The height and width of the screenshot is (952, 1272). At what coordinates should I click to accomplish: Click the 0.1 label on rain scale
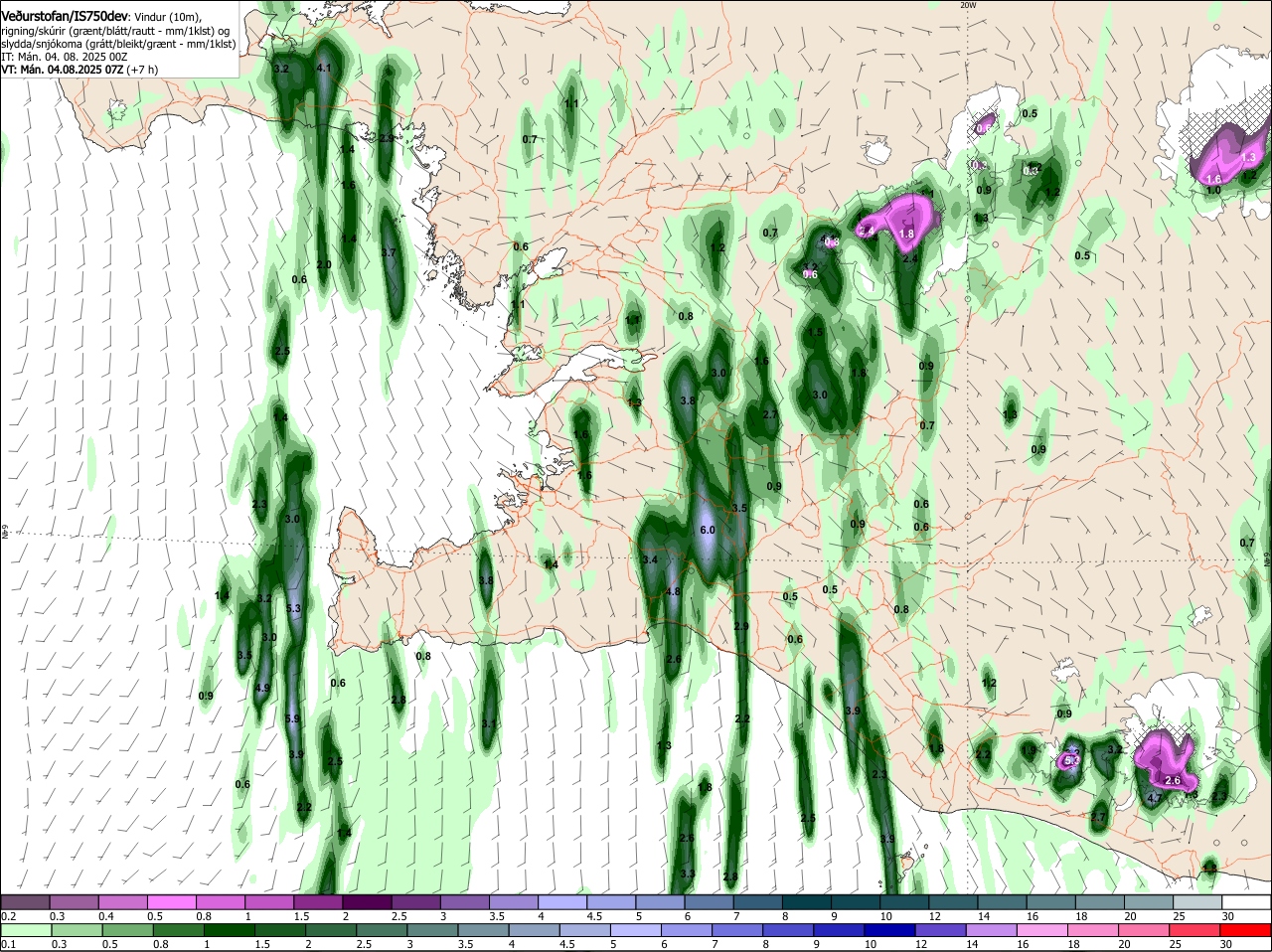pos(8,944)
